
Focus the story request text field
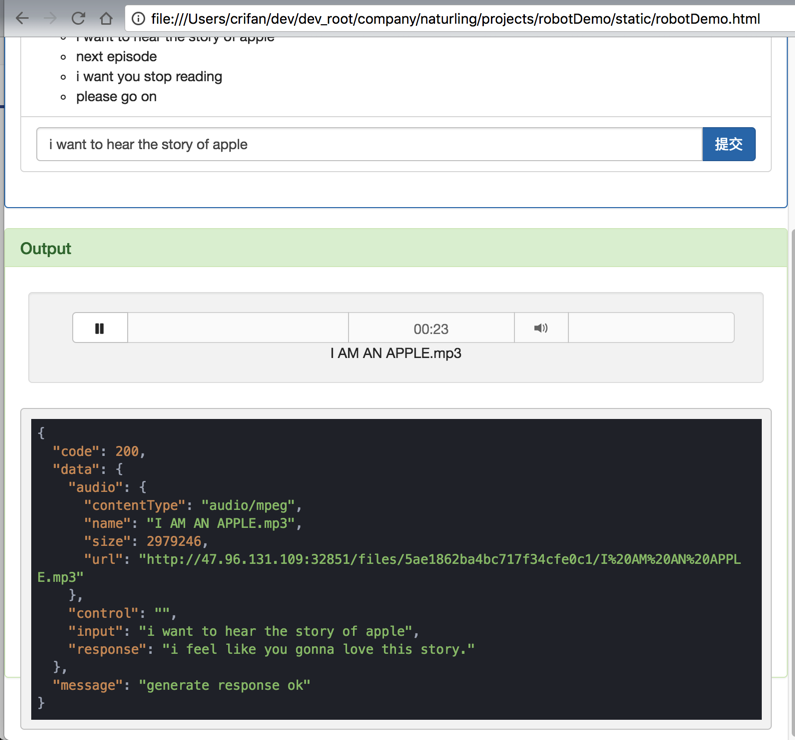pyautogui.click(x=369, y=144)
